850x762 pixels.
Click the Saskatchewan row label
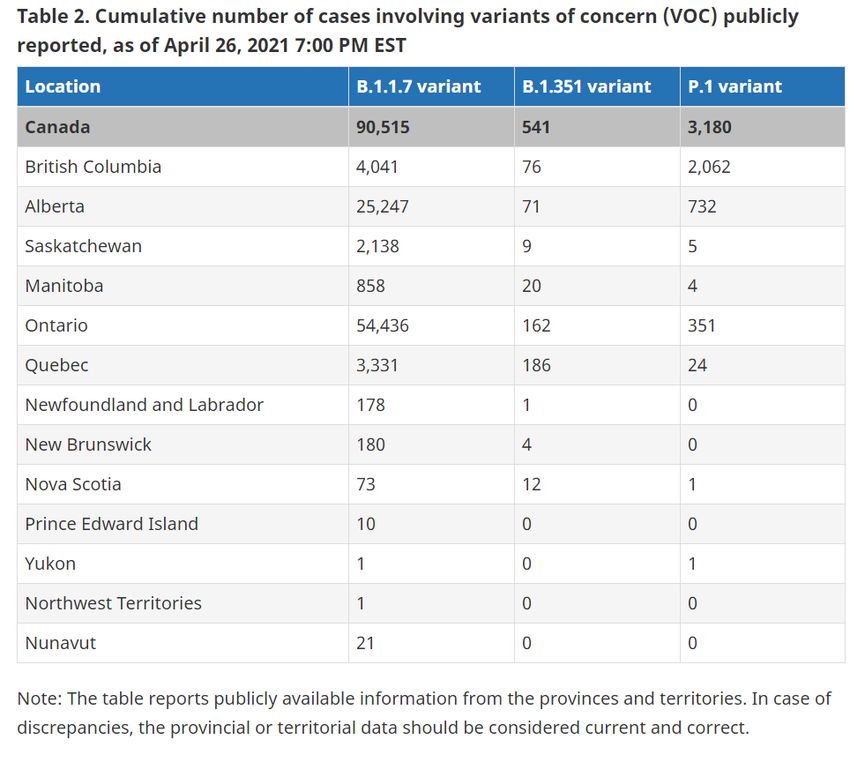(x=83, y=246)
